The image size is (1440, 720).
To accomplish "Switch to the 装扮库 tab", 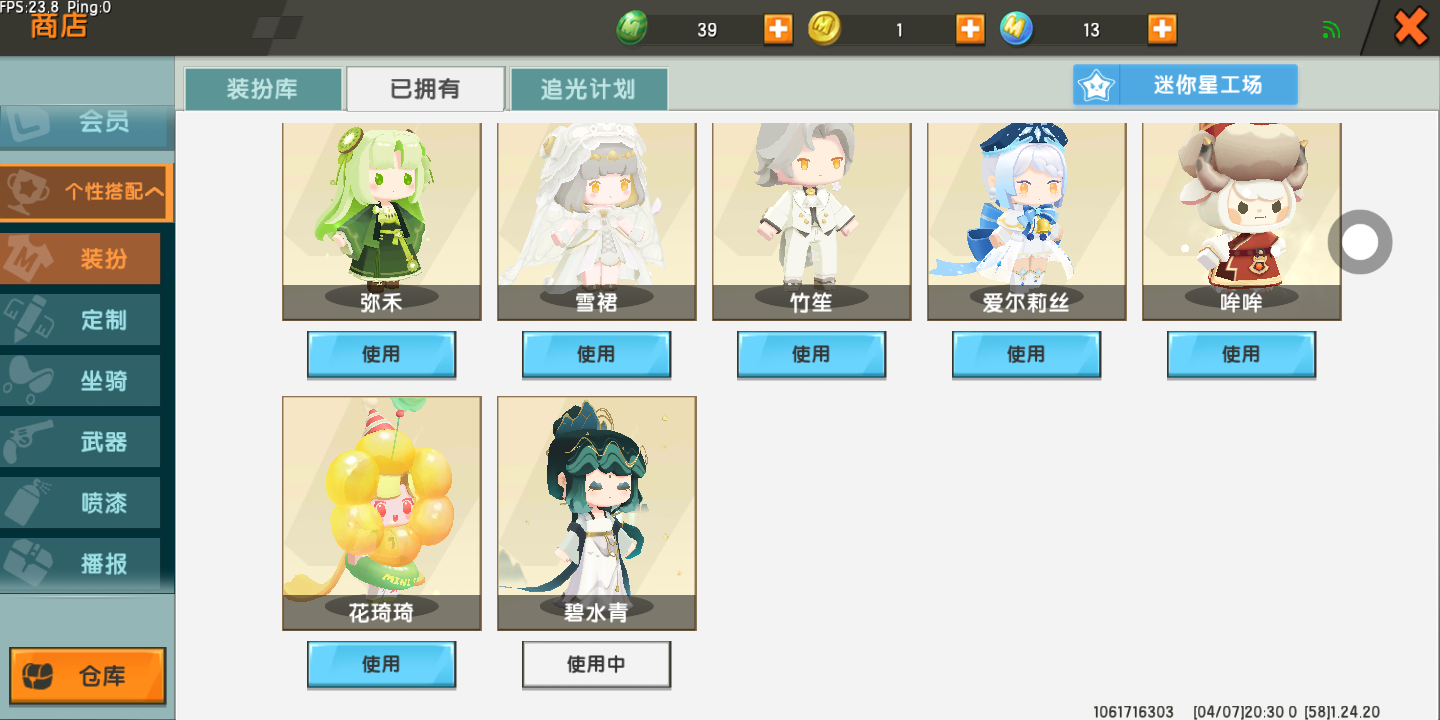I will click(263, 89).
